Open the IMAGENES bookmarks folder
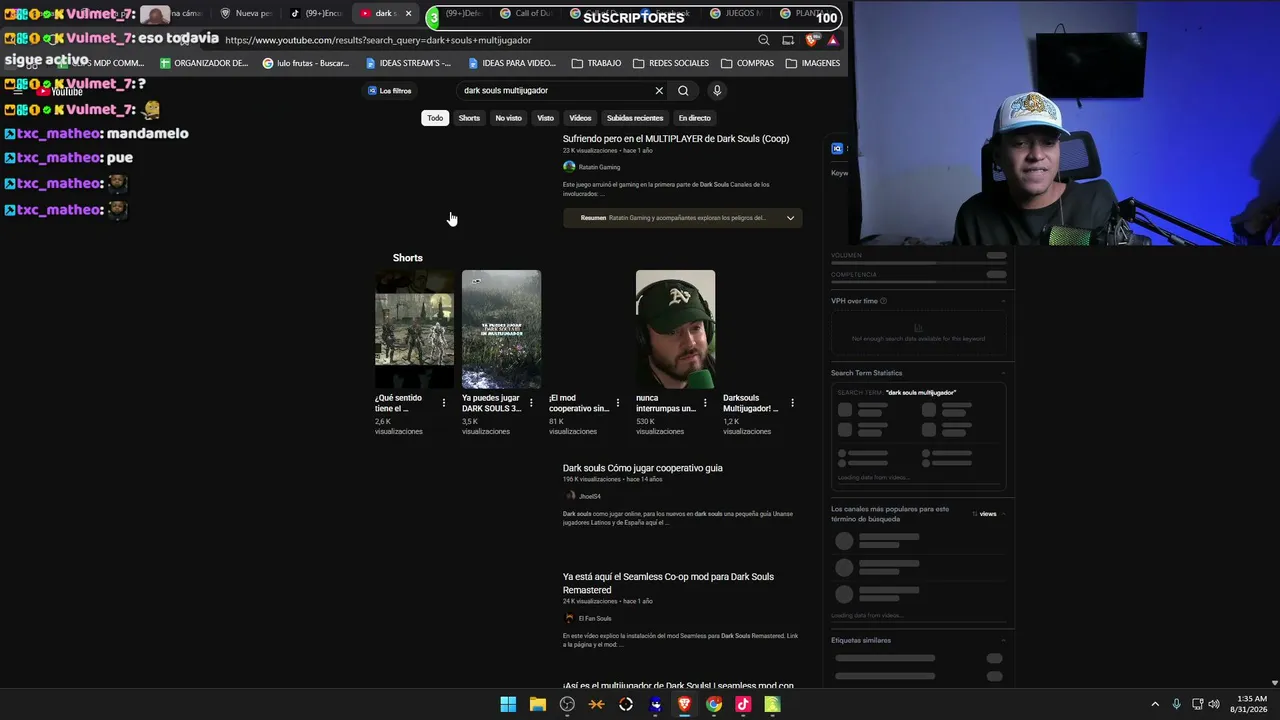This screenshot has width=1280, height=720. pyautogui.click(x=813, y=63)
